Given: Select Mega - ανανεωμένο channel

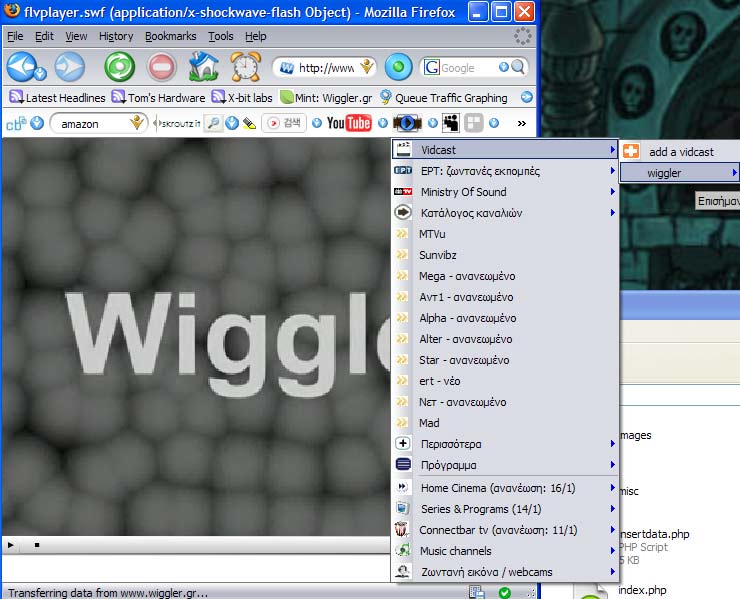Looking at the screenshot, I should [505, 276].
